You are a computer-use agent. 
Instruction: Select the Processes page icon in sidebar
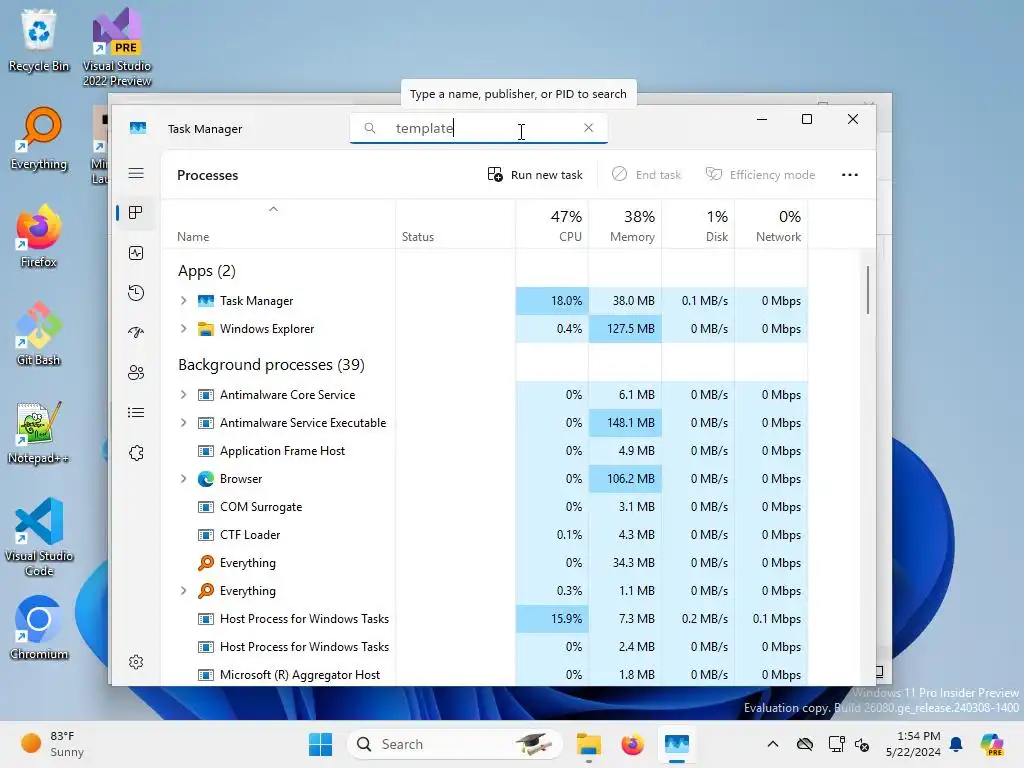pyautogui.click(x=136, y=213)
